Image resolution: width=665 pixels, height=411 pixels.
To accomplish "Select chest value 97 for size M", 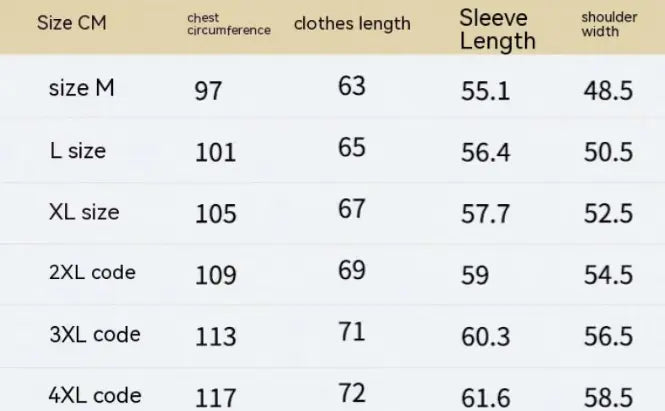I will coord(209,91).
